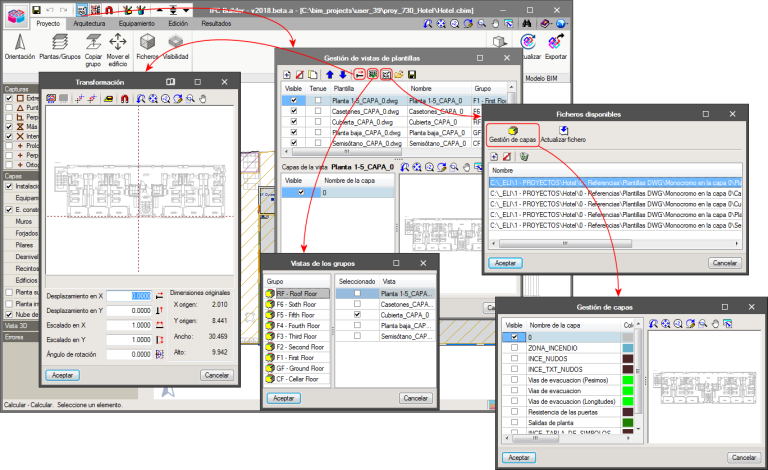
Task: Click the template views icon in the title toolbar
Action: [82, 10]
